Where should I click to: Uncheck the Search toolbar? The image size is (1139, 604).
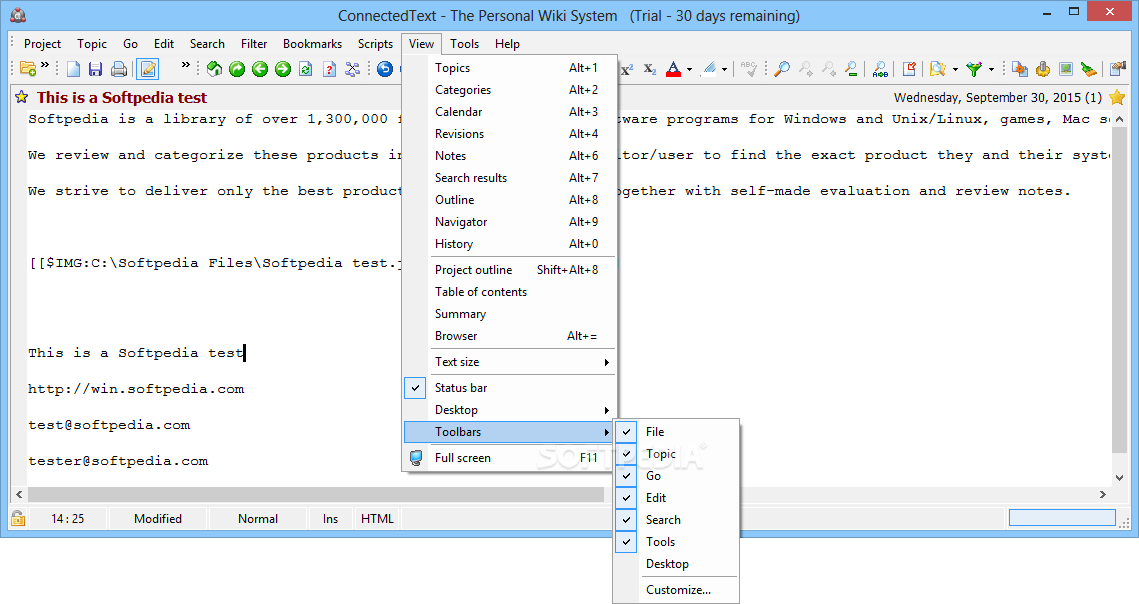point(676,520)
